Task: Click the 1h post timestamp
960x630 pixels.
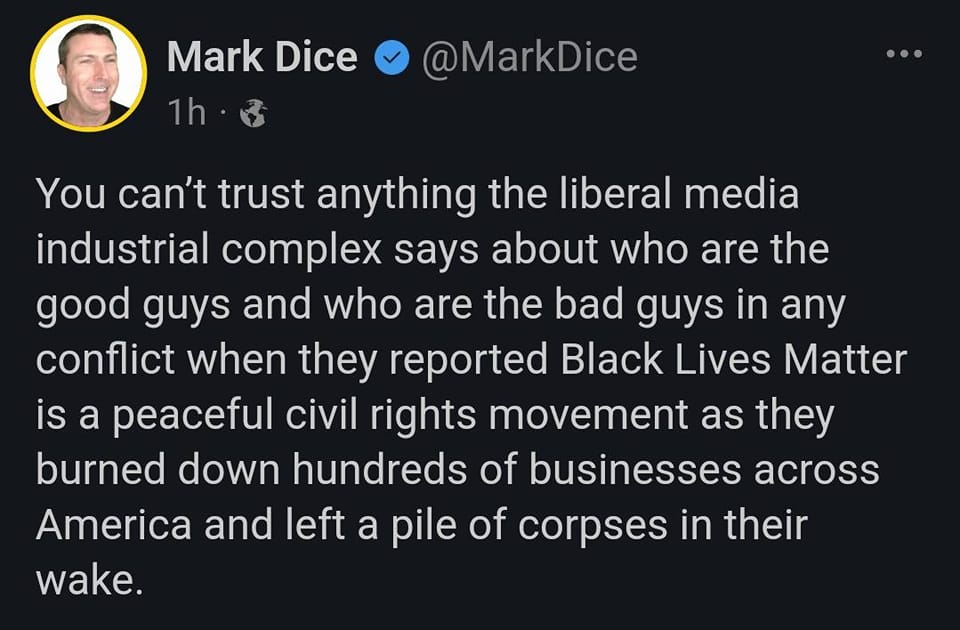Action: point(187,114)
